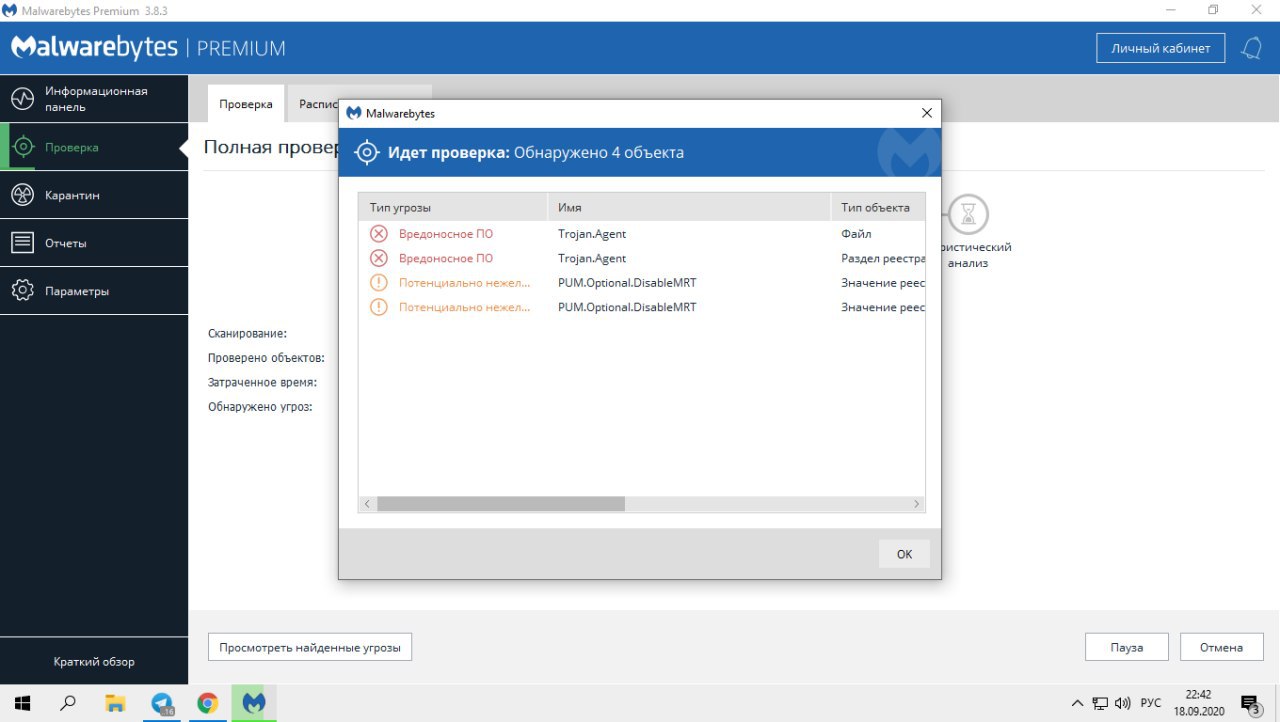The image size is (1280, 722).
Task: Click the settings gear icon in sidebar
Action: click(x=23, y=291)
